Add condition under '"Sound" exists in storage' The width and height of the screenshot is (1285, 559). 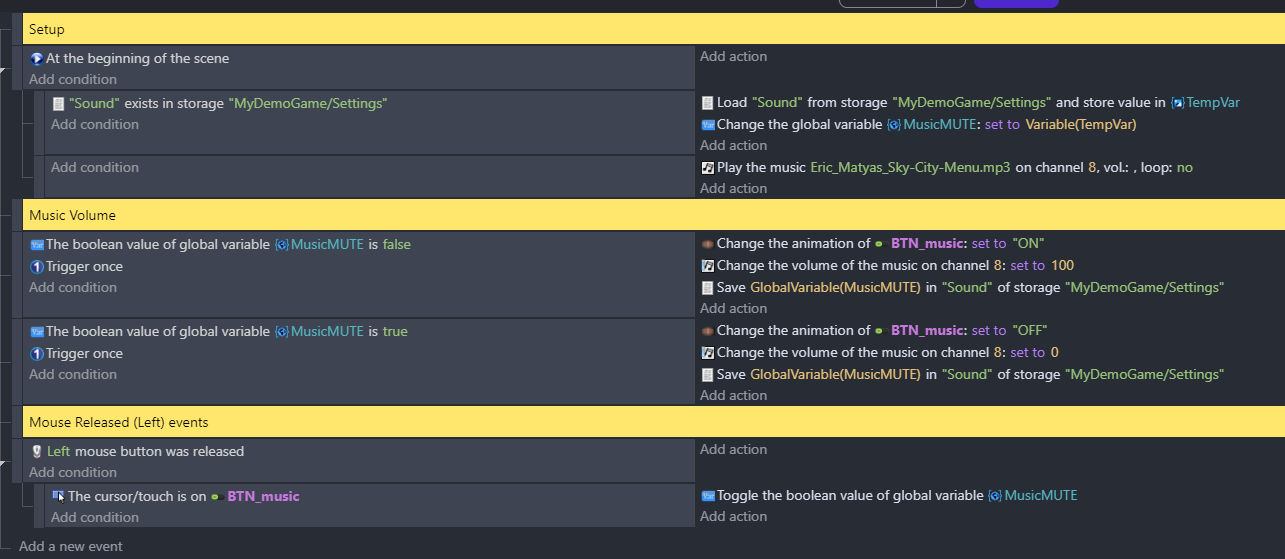pos(95,125)
